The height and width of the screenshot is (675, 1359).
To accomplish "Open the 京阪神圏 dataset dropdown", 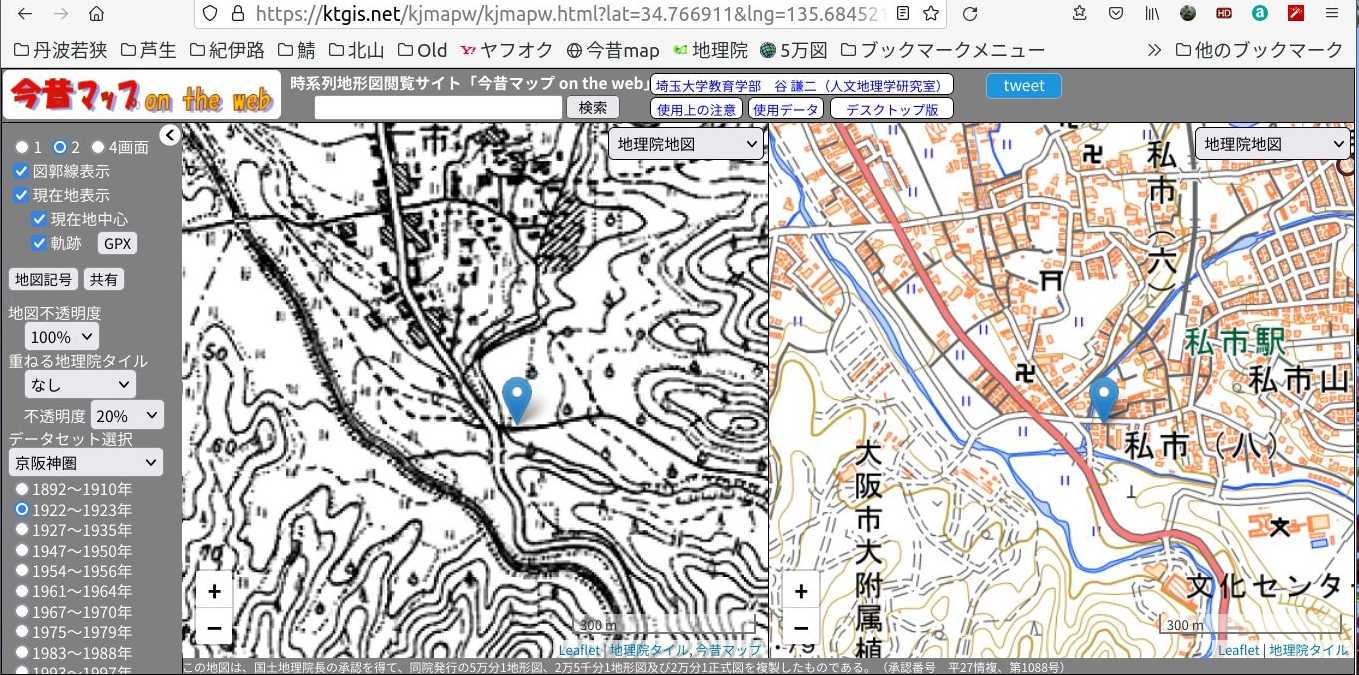I will (85, 462).
